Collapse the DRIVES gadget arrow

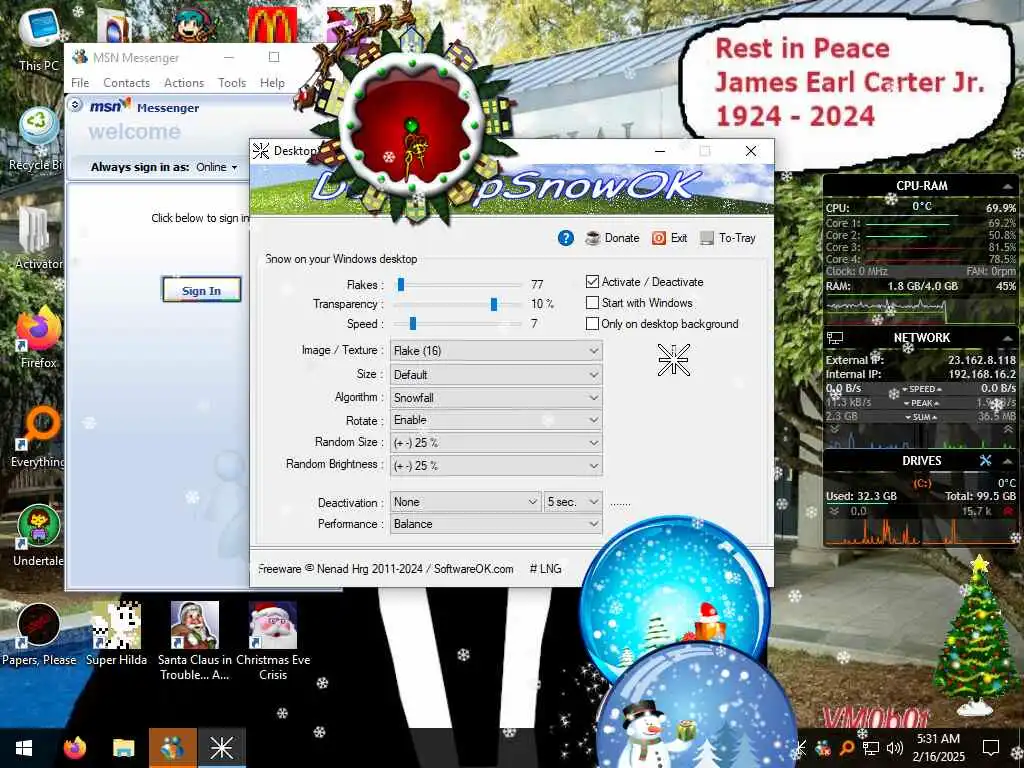click(x=1008, y=461)
